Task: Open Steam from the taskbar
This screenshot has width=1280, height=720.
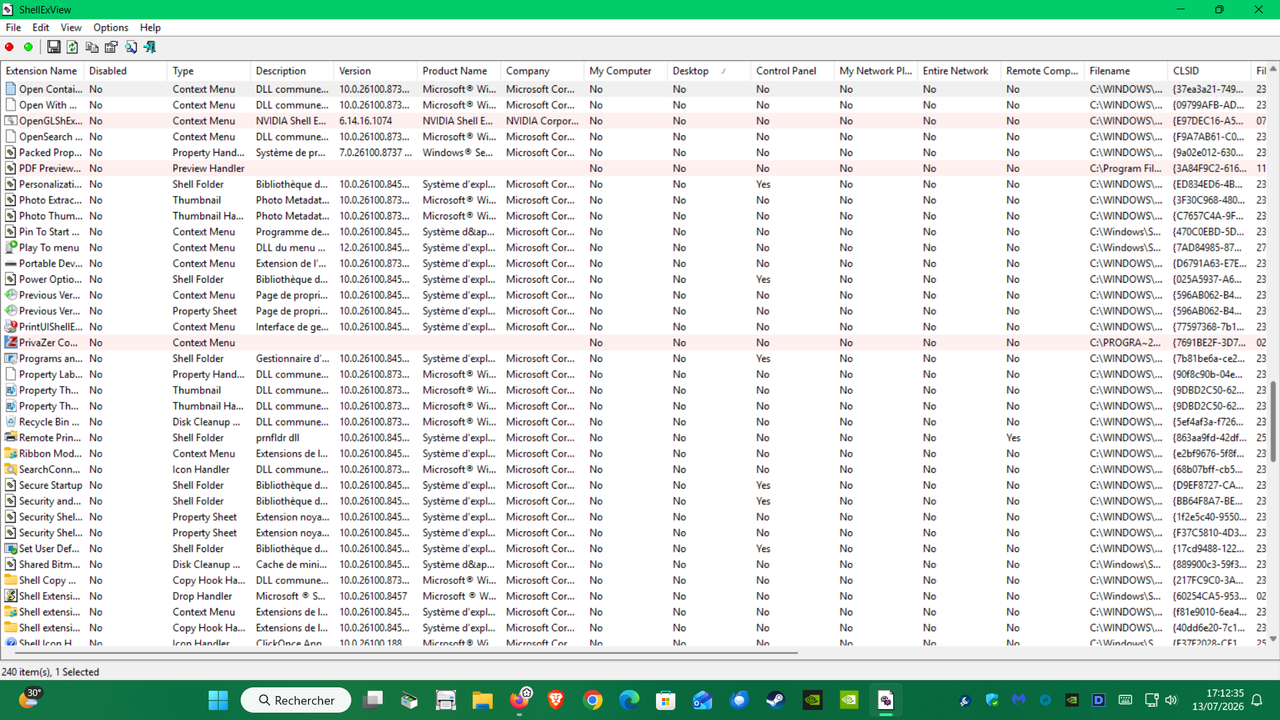Action: click(x=776, y=700)
